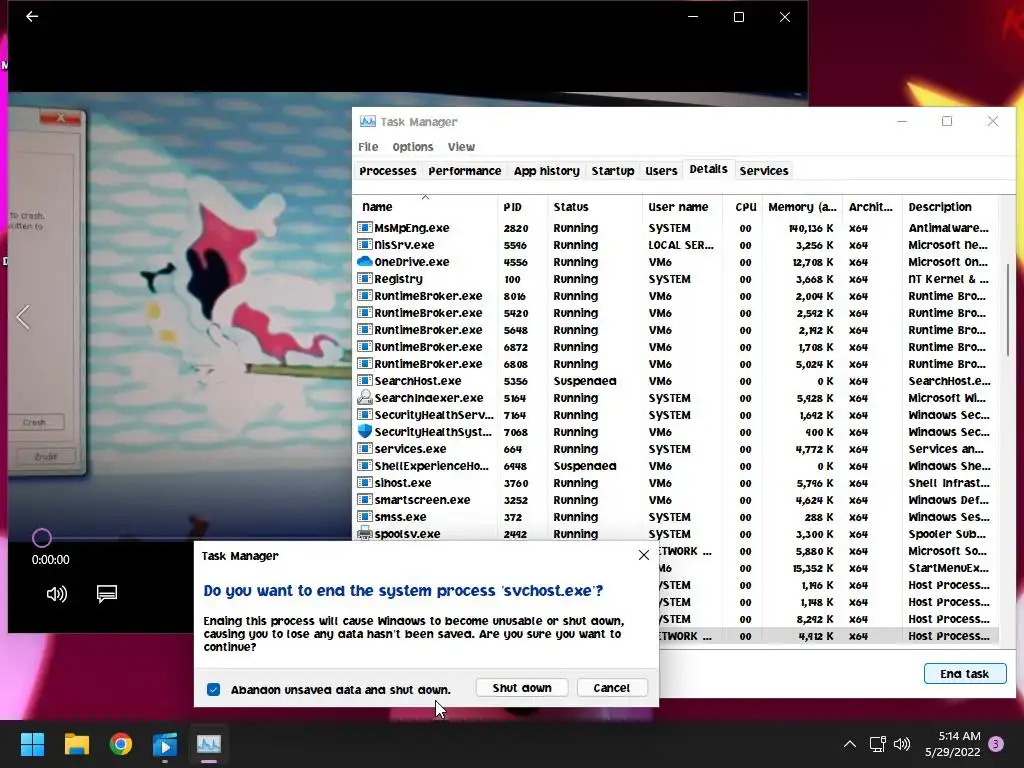
Task: Select the SecurityHealthService row
Action: tap(675, 415)
